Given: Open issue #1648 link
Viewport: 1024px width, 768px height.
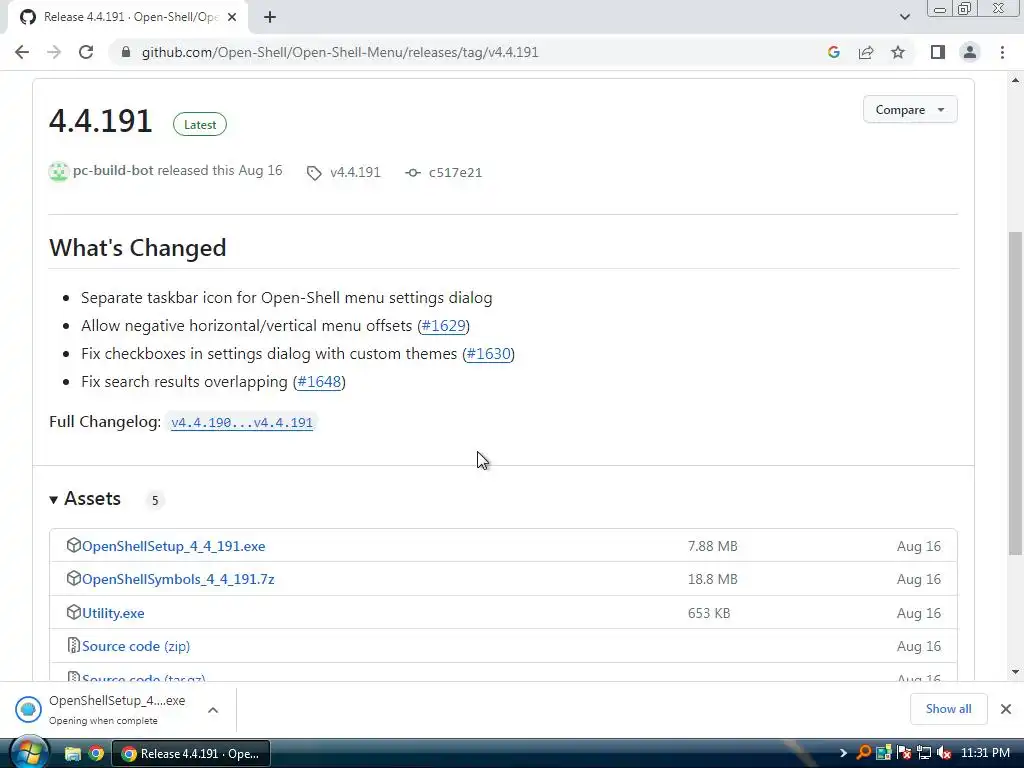Looking at the screenshot, I should click(319, 381).
